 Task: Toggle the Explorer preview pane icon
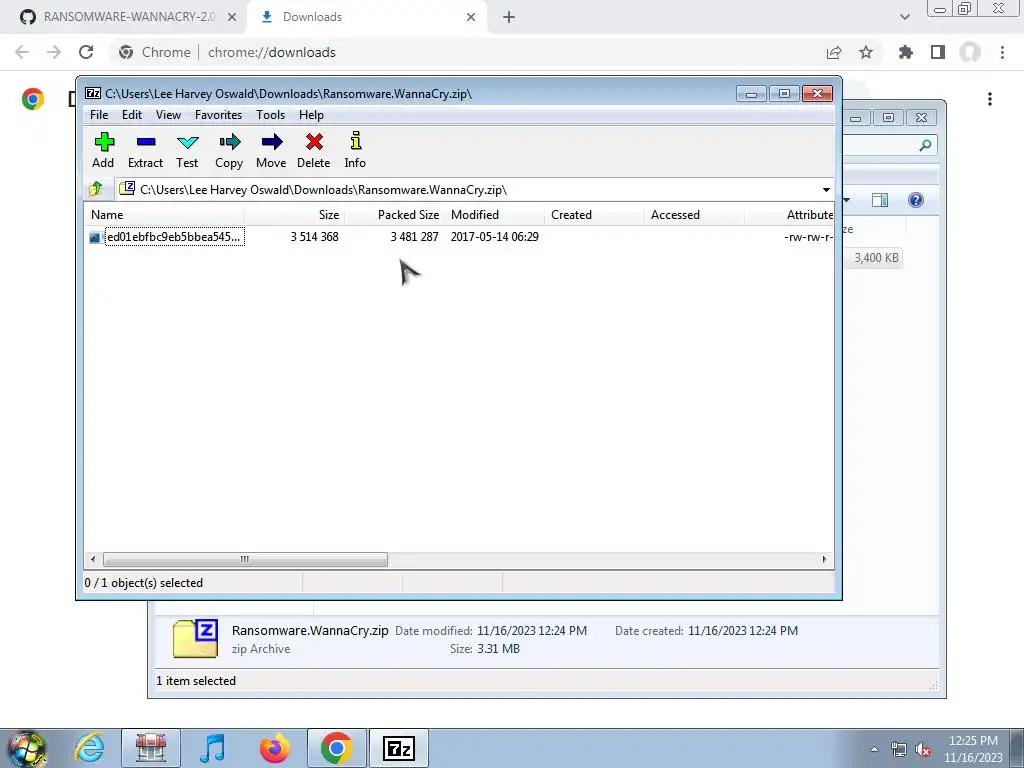coord(880,200)
